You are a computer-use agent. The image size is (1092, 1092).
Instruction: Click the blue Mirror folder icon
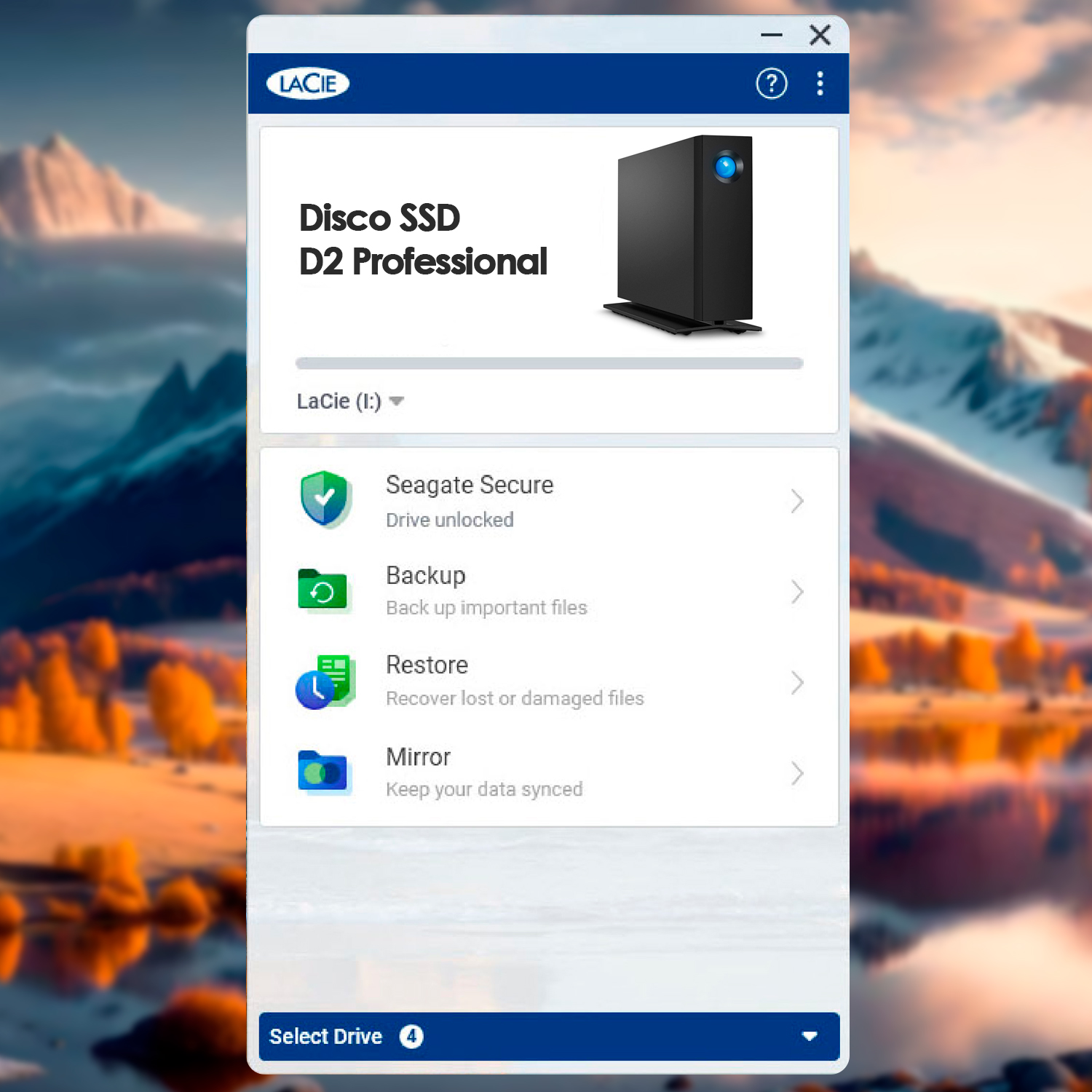pyautogui.click(x=323, y=772)
